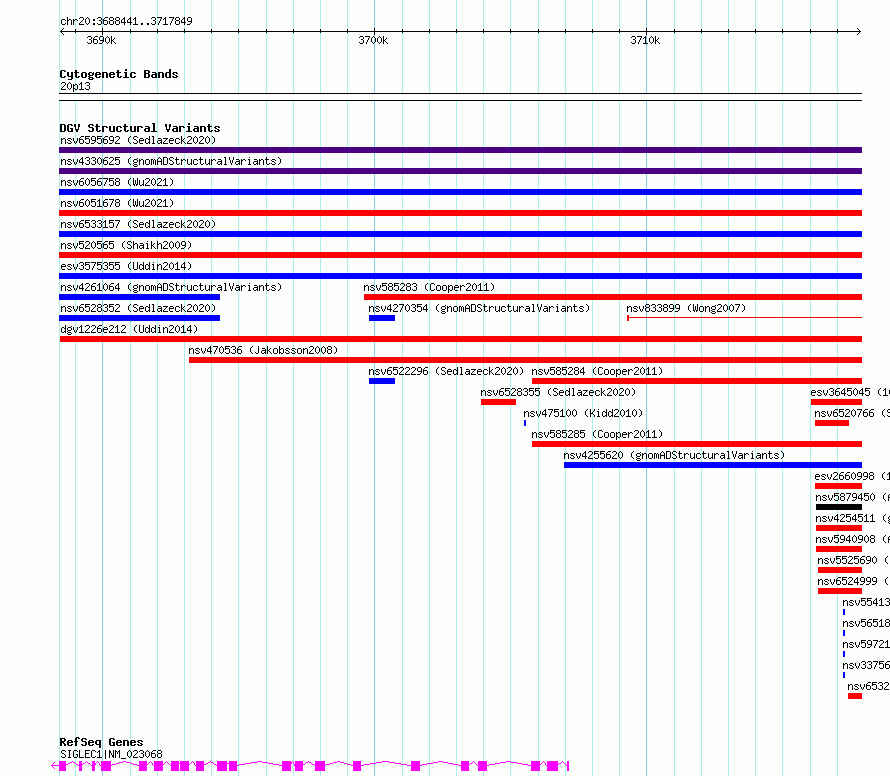Open SIGLEC1|NM_023068 gene label
The width and height of the screenshot is (890, 776).
click(111, 754)
